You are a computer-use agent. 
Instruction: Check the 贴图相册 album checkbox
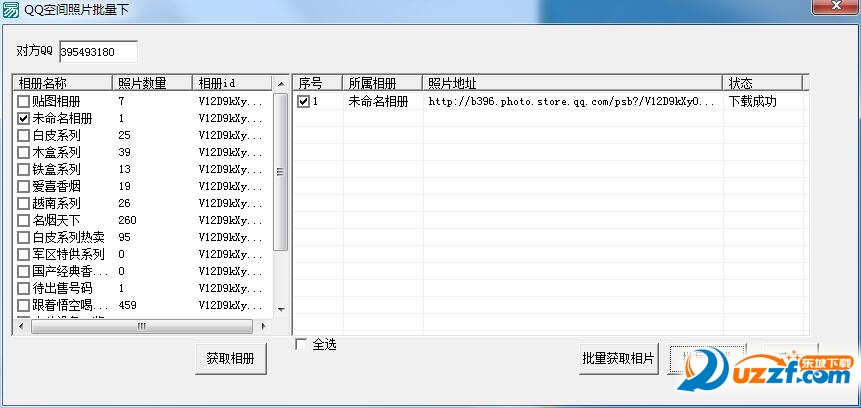click(x=23, y=102)
